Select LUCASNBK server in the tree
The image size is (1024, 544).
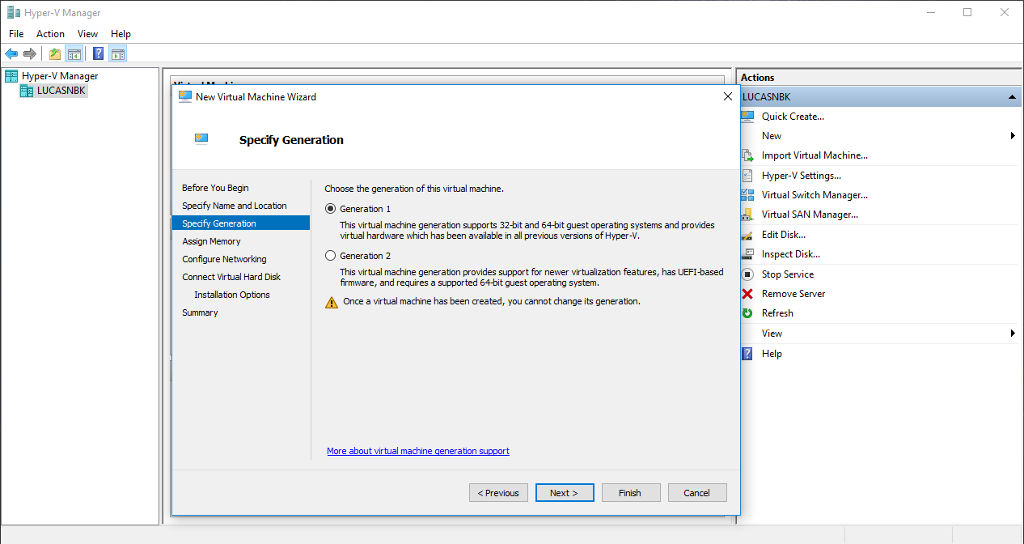point(61,91)
